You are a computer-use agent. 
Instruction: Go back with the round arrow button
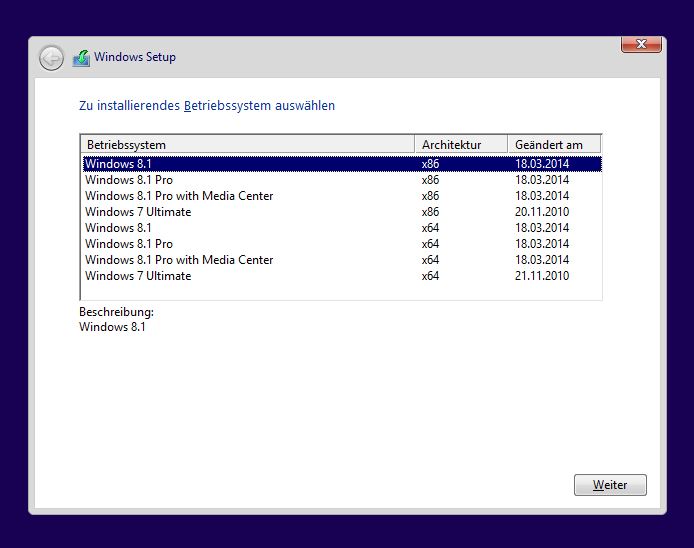(51, 58)
